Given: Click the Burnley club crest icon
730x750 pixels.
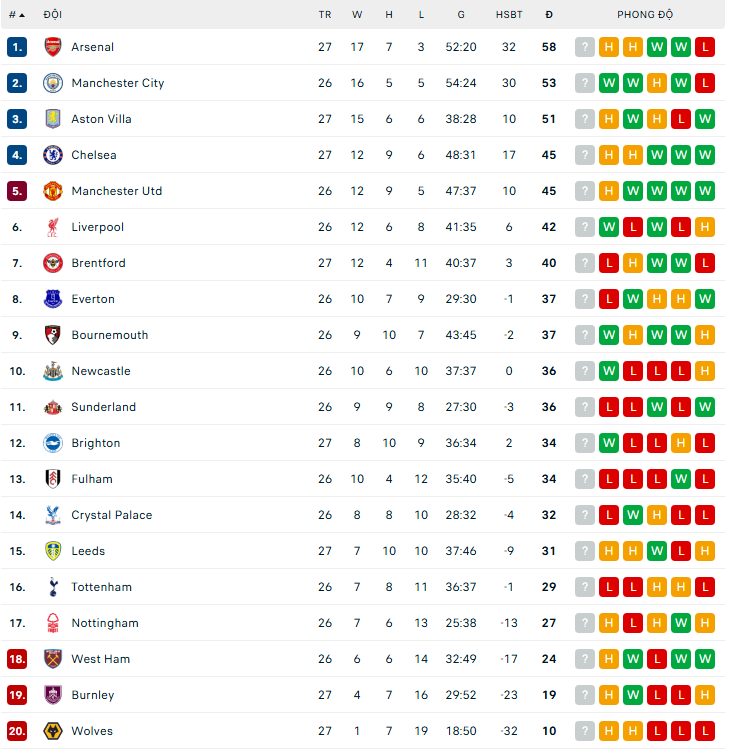Looking at the screenshot, I should (53, 695).
